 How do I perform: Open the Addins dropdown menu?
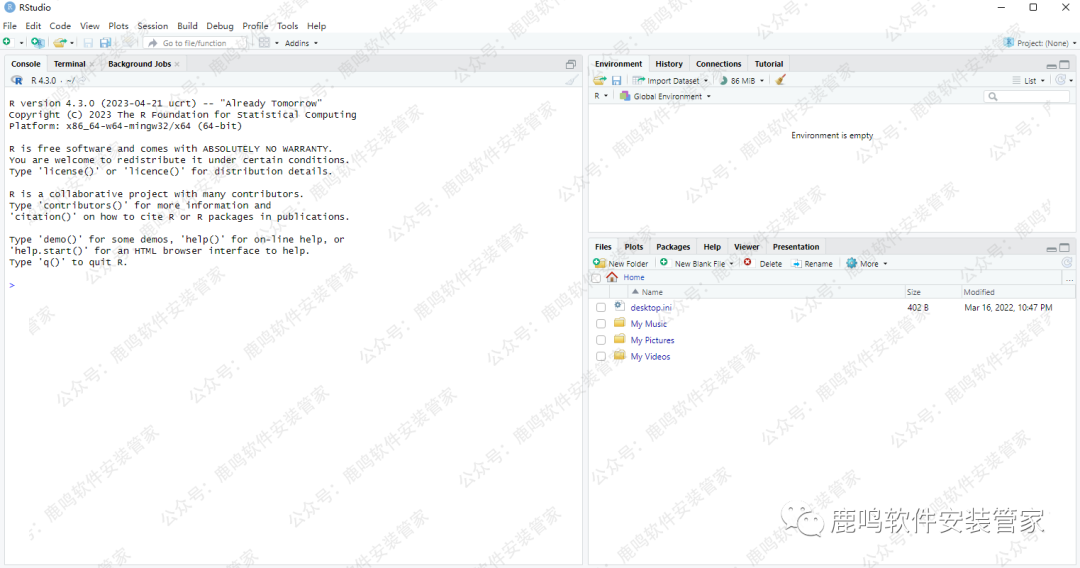pyautogui.click(x=301, y=43)
